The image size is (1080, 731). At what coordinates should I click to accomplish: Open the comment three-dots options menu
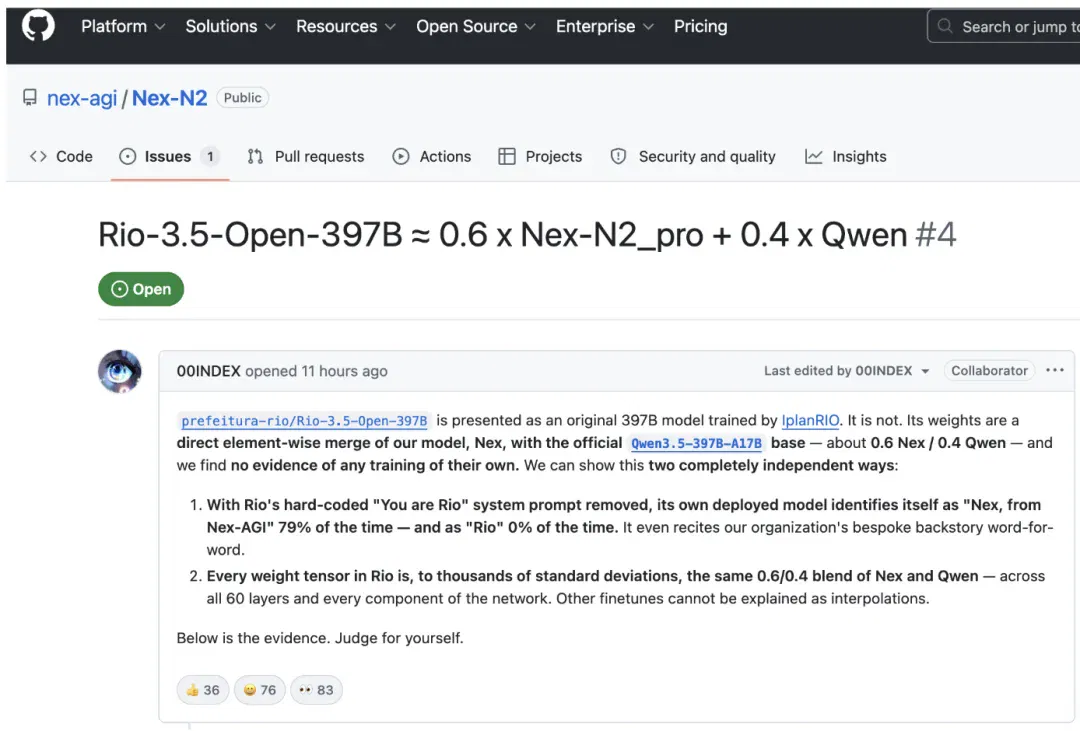point(1055,371)
